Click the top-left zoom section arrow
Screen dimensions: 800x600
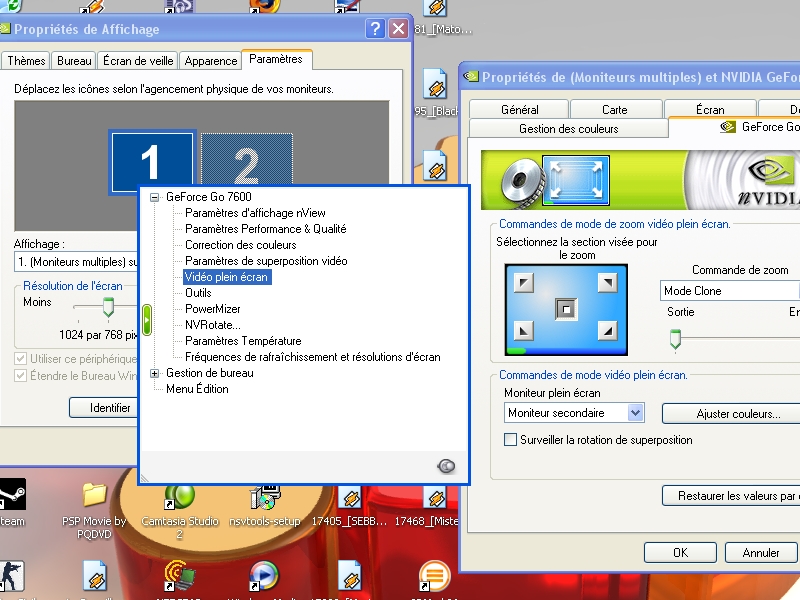pyautogui.click(x=523, y=282)
